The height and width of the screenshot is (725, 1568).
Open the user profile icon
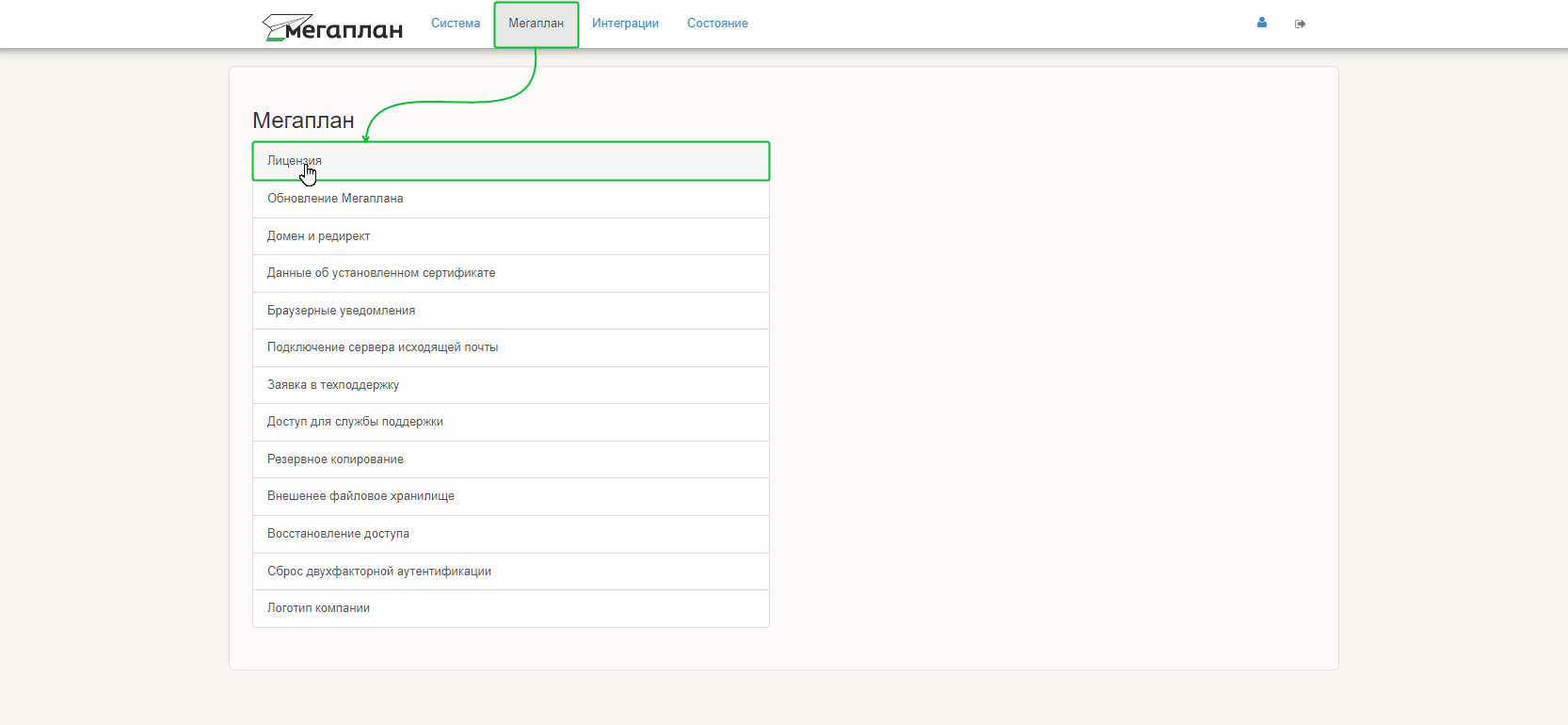[x=1262, y=23]
